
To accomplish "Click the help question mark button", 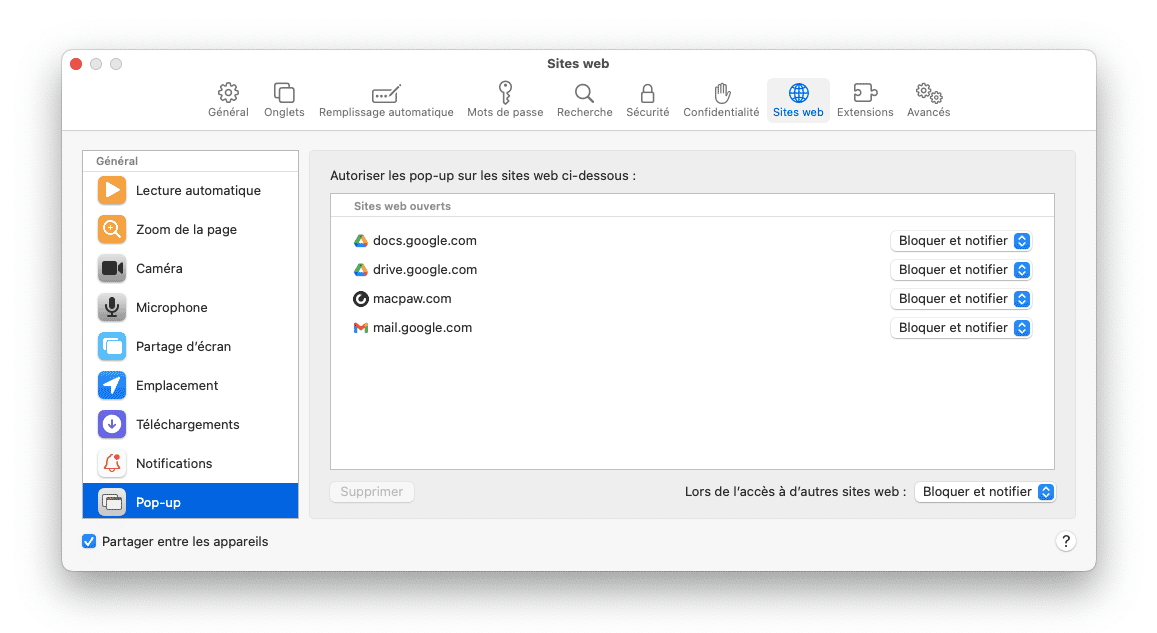I will tap(1065, 541).
